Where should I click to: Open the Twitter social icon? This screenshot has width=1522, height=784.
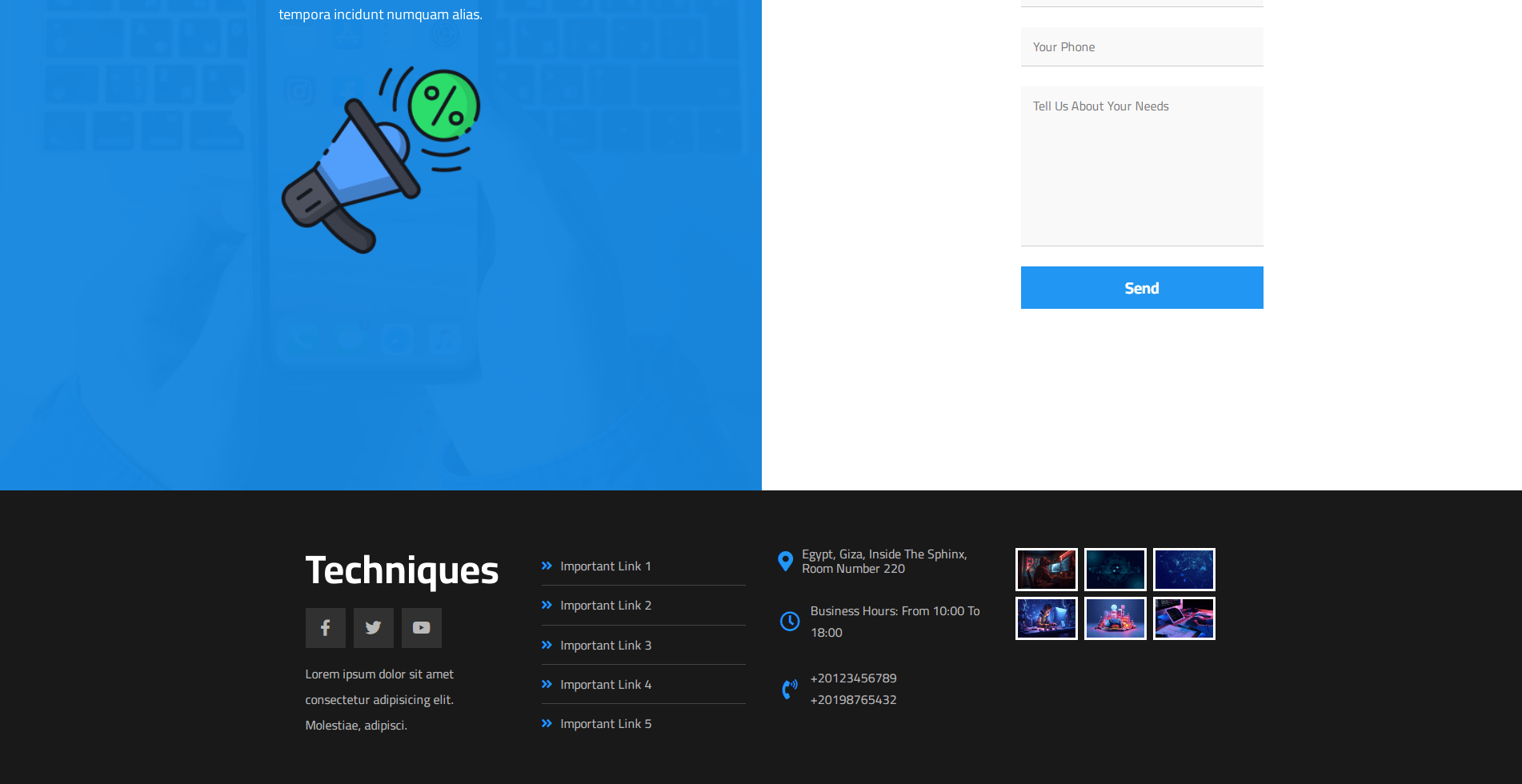coord(373,628)
